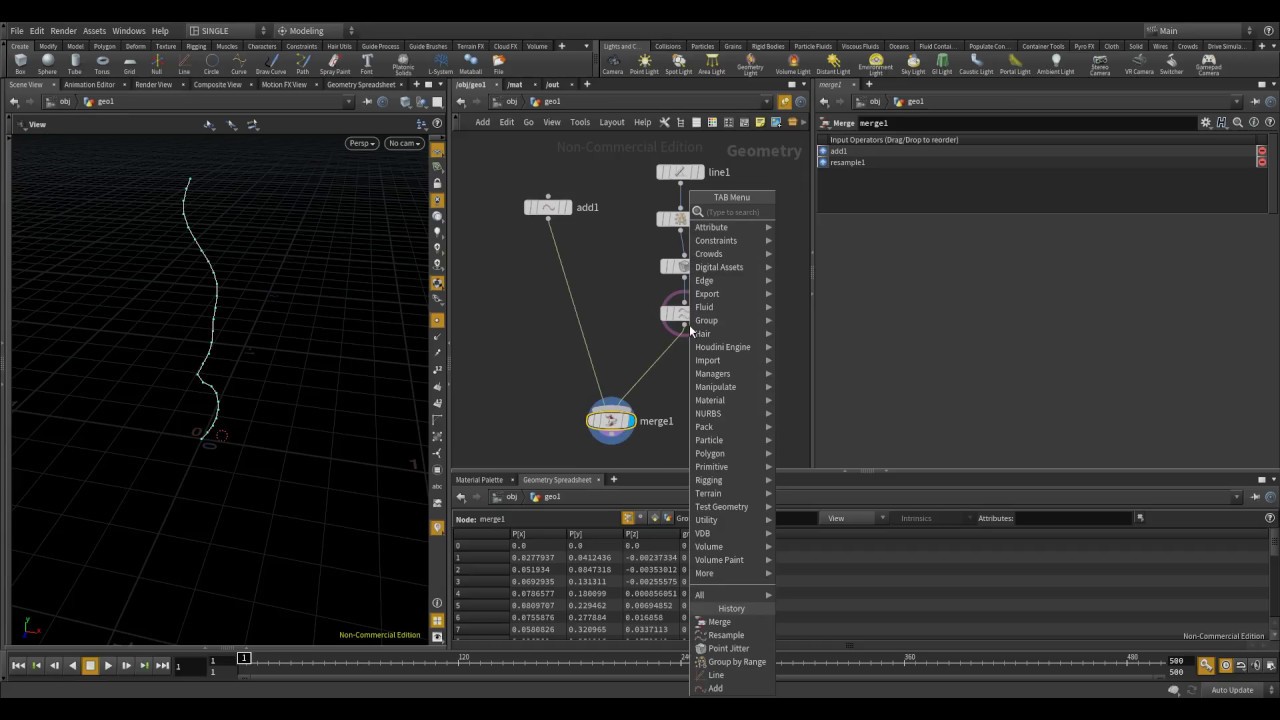This screenshot has height=720, width=1280.
Task: Click the sticky note icon in network toolbar
Action: pos(760,122)
